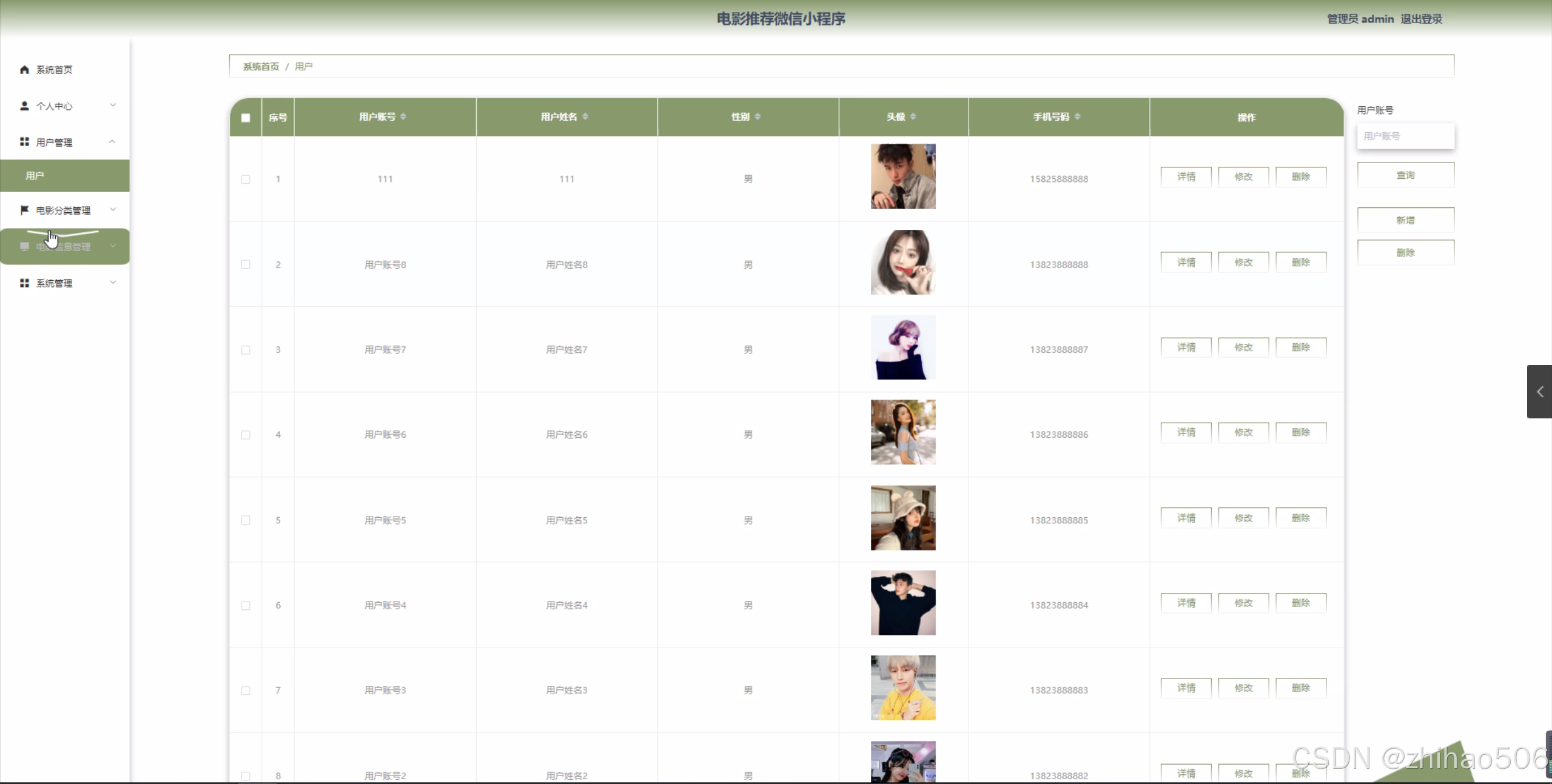This screenshot has width=1552, height=784.
Task: Click the grid icon next to 系统管理
Action: pos(24,283)
